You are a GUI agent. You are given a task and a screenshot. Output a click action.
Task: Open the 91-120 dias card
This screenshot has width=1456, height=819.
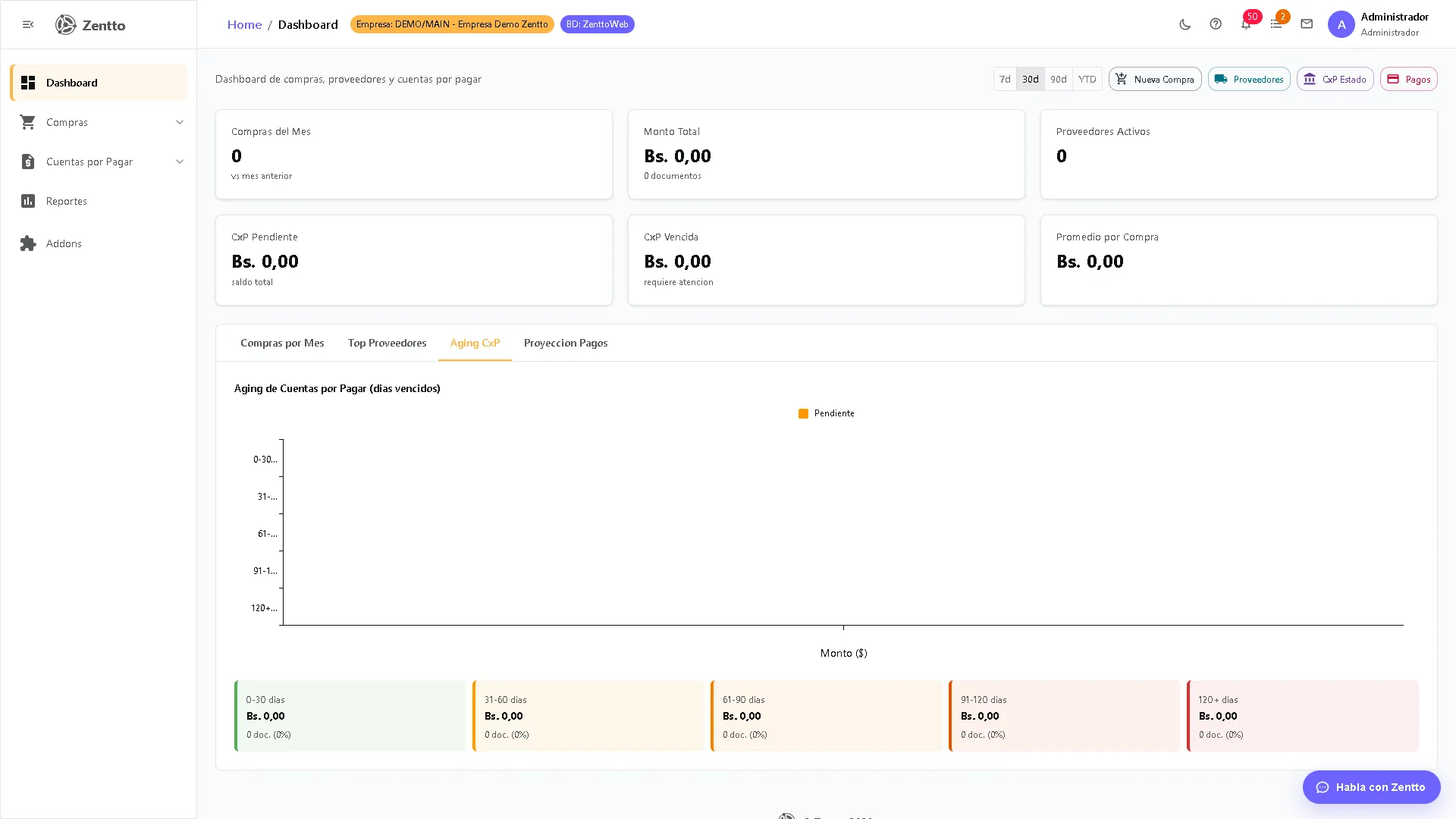pos(1065,716)
